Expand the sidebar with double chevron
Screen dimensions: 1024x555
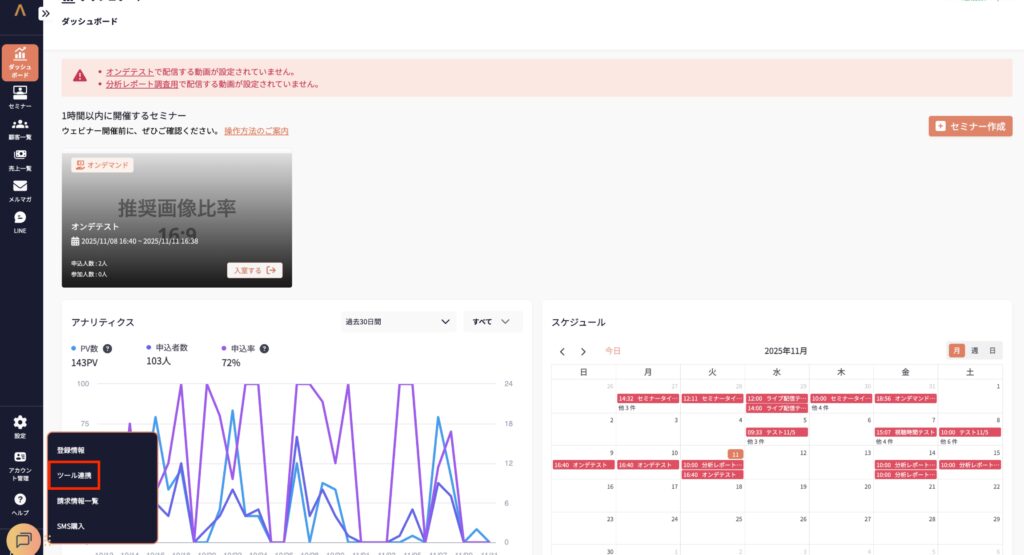pyautogui.click(x=45, y=14)
